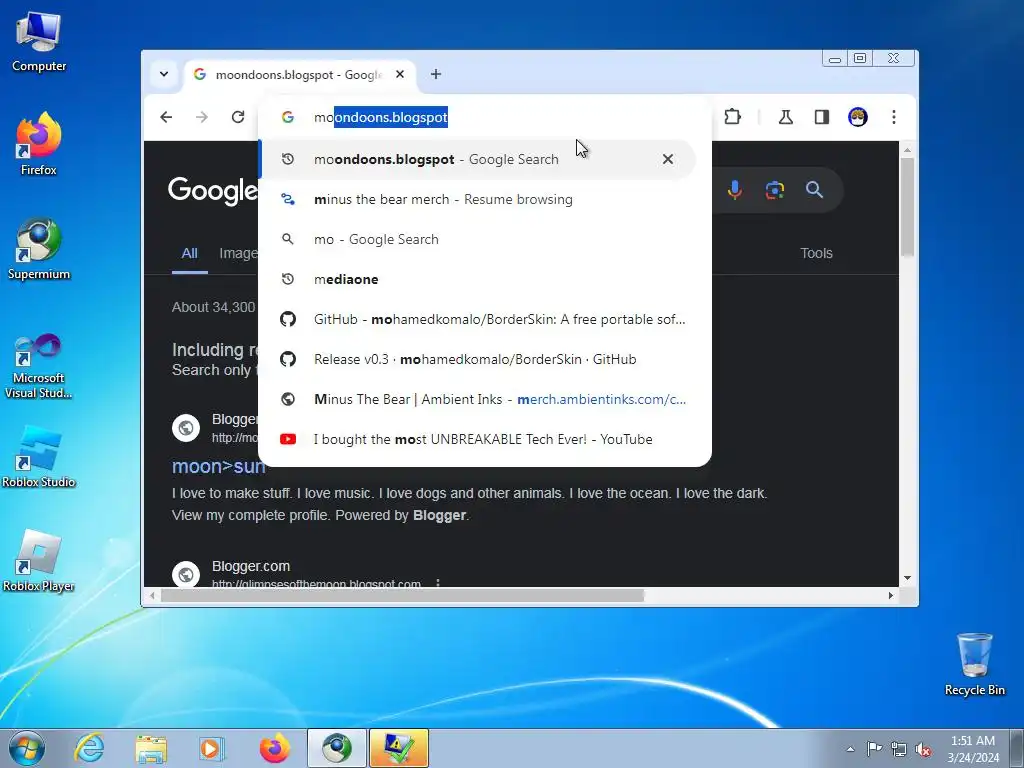Screen dimensions: 1024x768
Task: Go back with the browser back arrow
Action: pos(167,117)
